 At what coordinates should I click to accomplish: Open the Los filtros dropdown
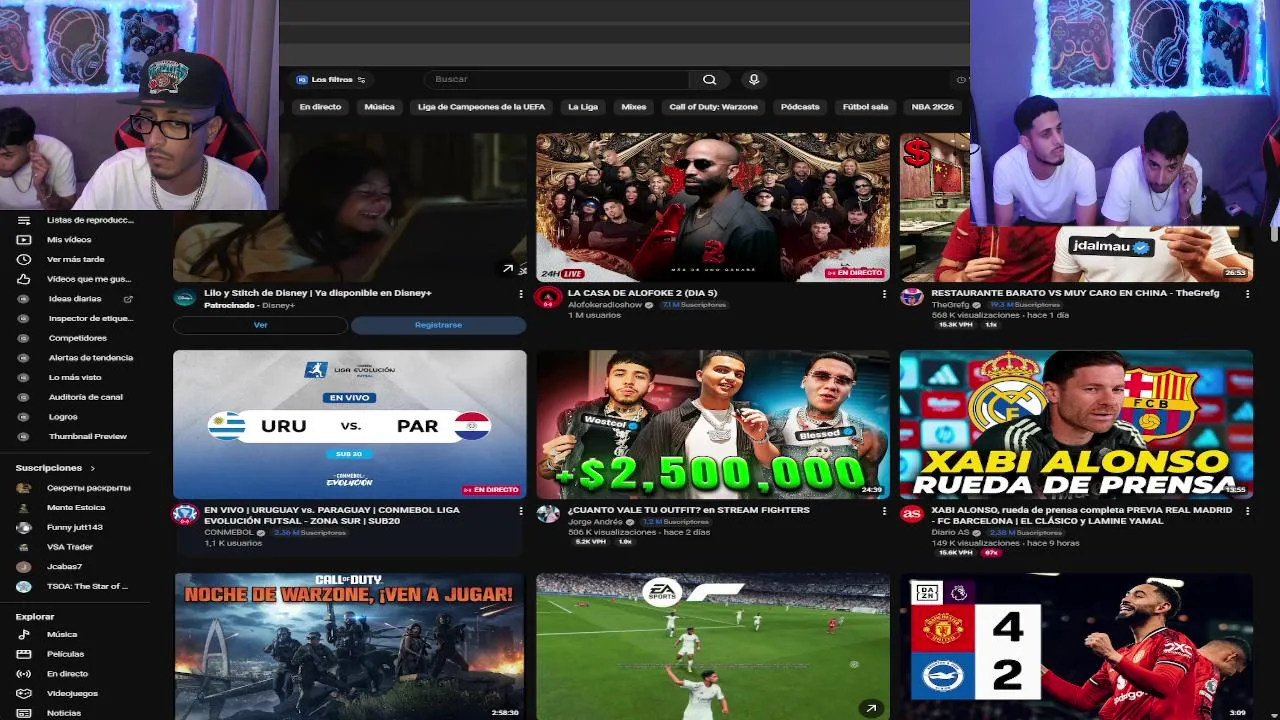coord(331,79)
